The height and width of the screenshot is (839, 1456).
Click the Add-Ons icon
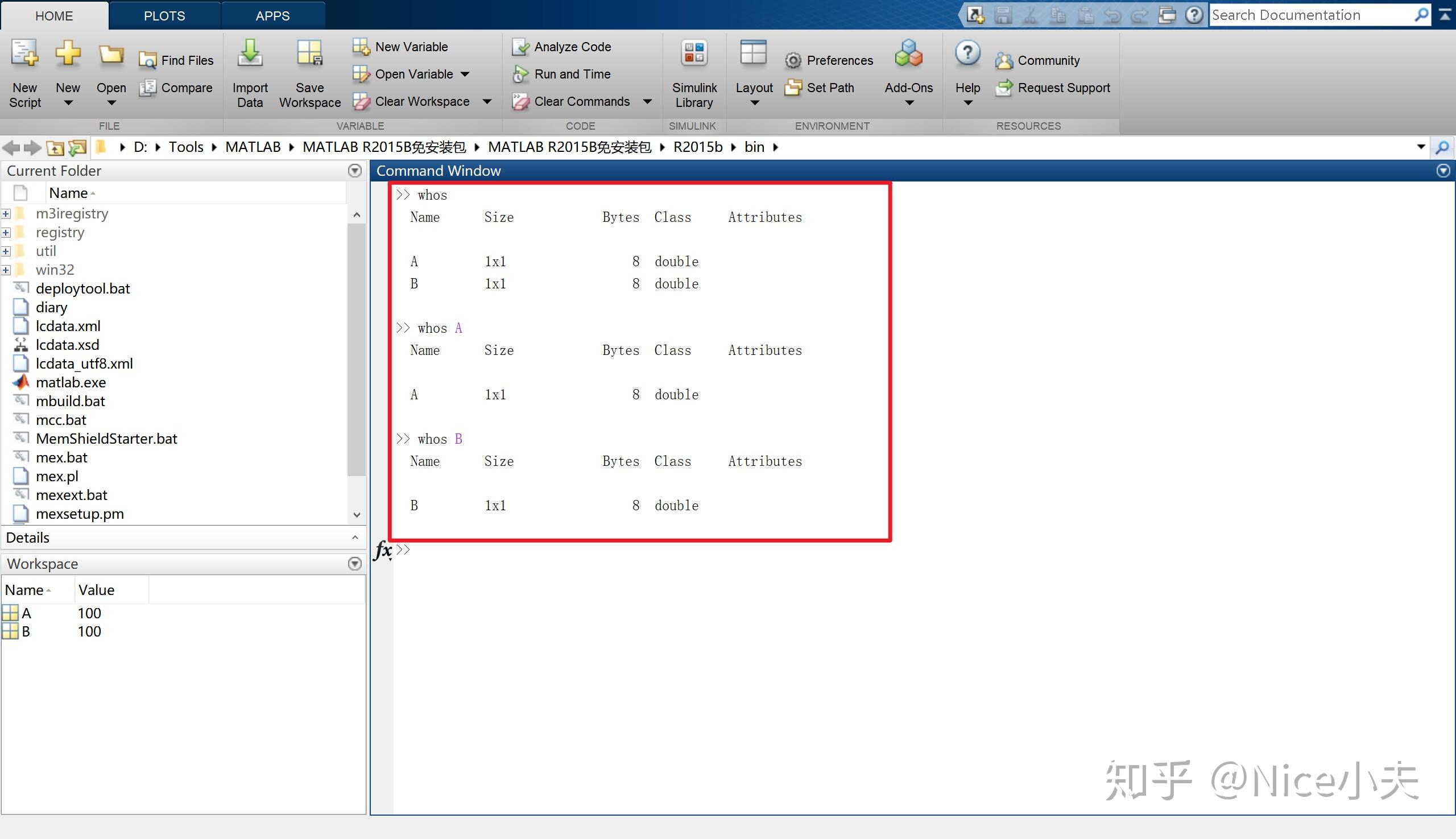909,54
